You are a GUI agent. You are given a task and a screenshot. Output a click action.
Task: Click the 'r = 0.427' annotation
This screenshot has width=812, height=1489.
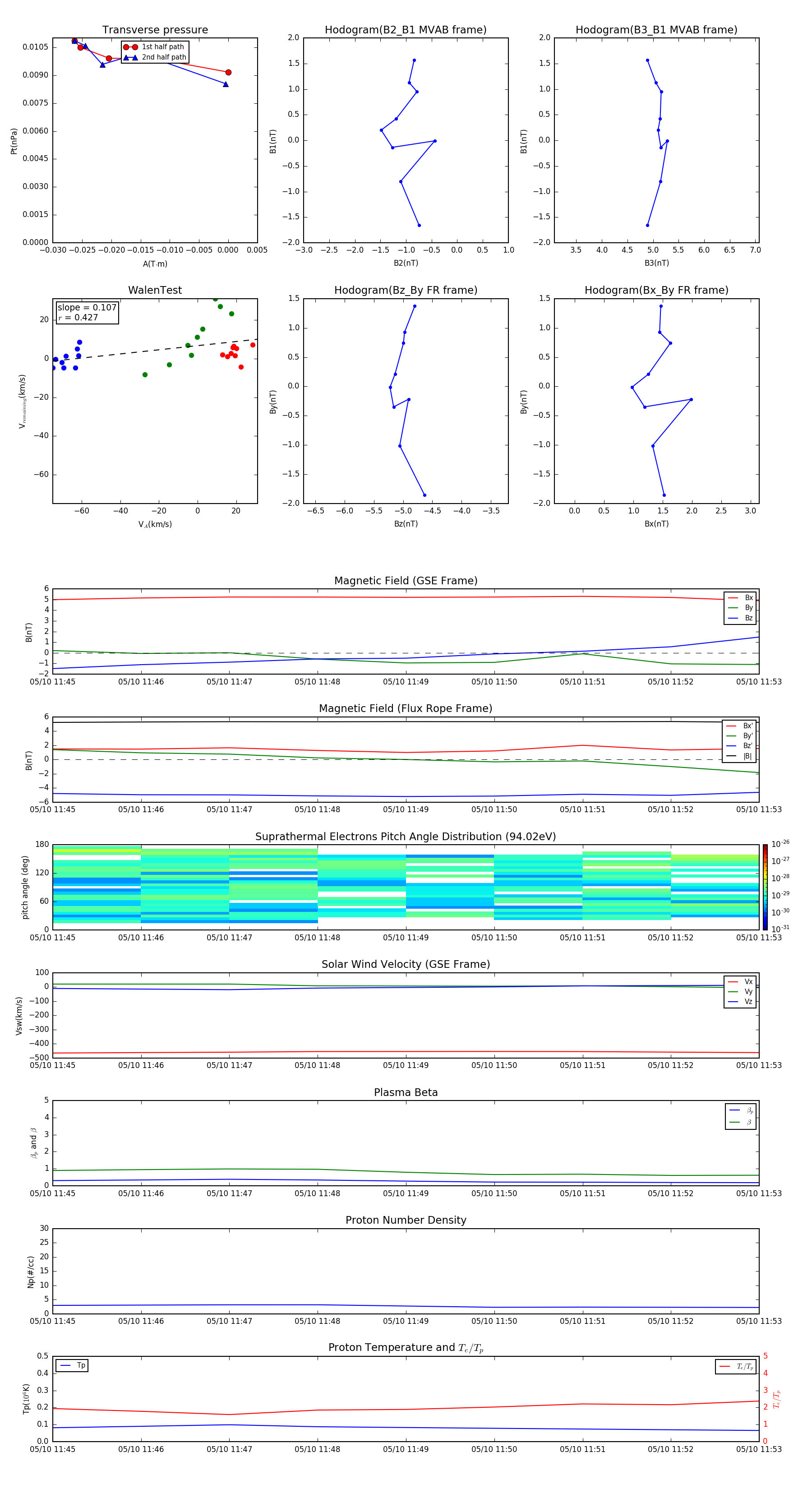coord(78,317)
